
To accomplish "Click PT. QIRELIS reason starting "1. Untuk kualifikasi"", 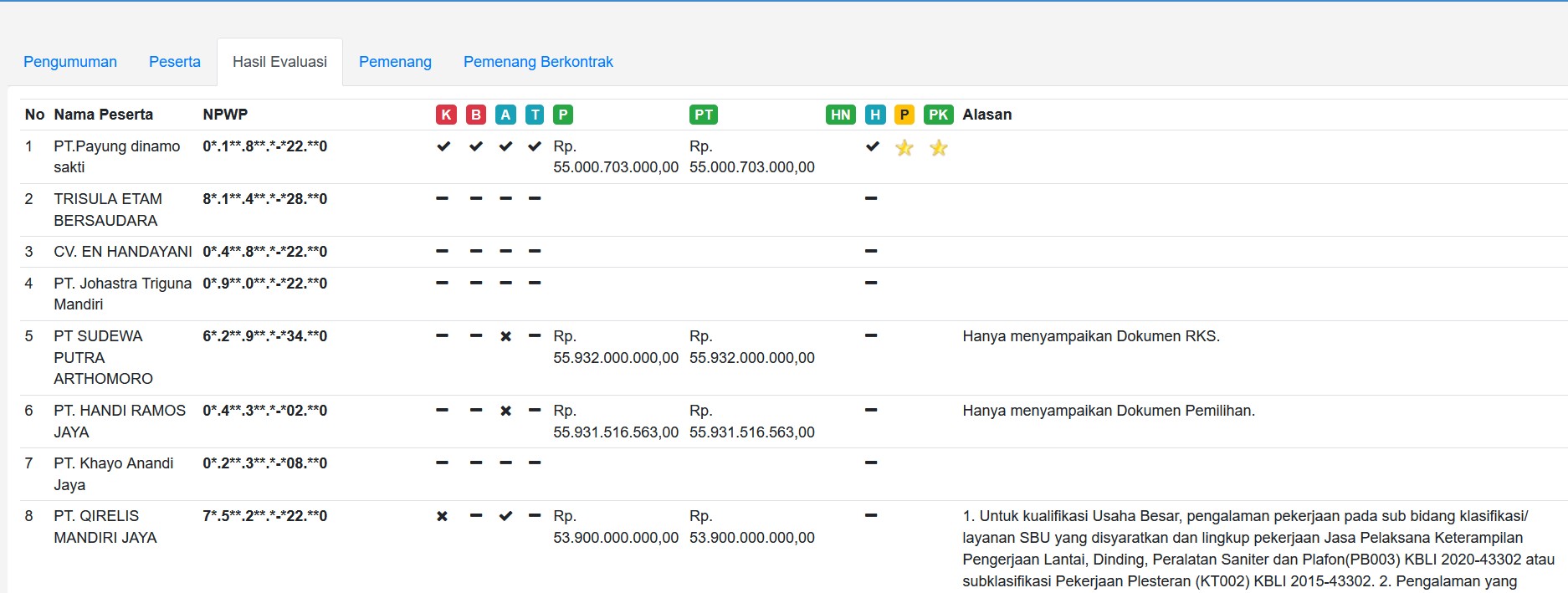I will tap(1258, 549).
